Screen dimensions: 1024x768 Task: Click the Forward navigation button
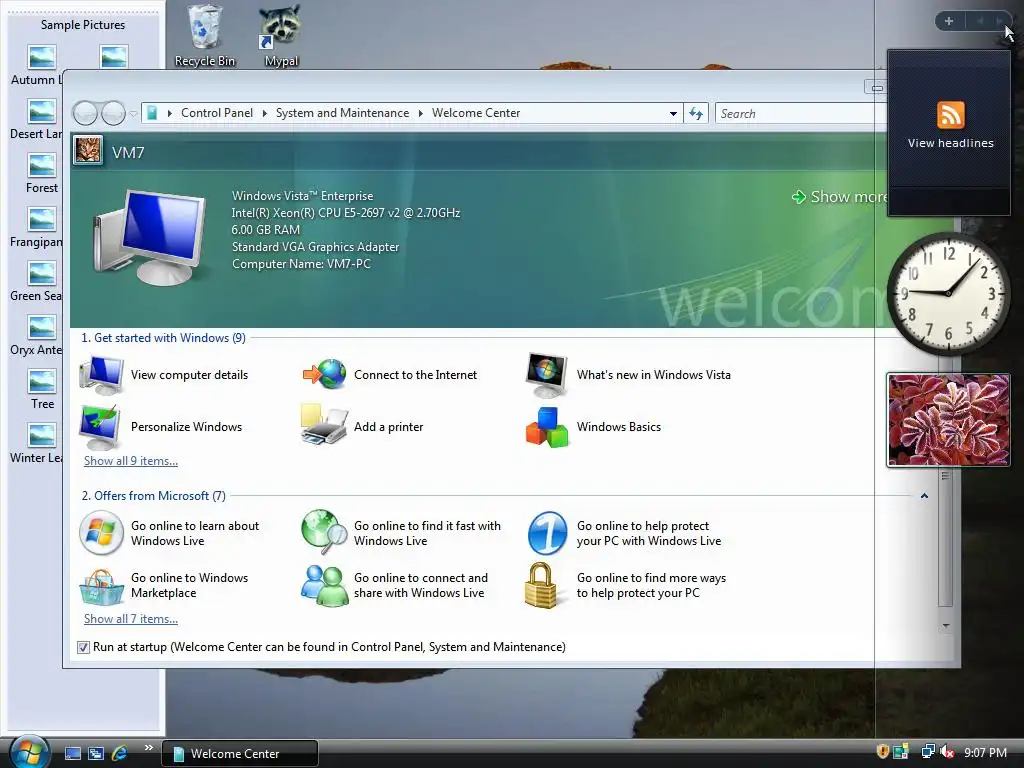click(113, 114)
